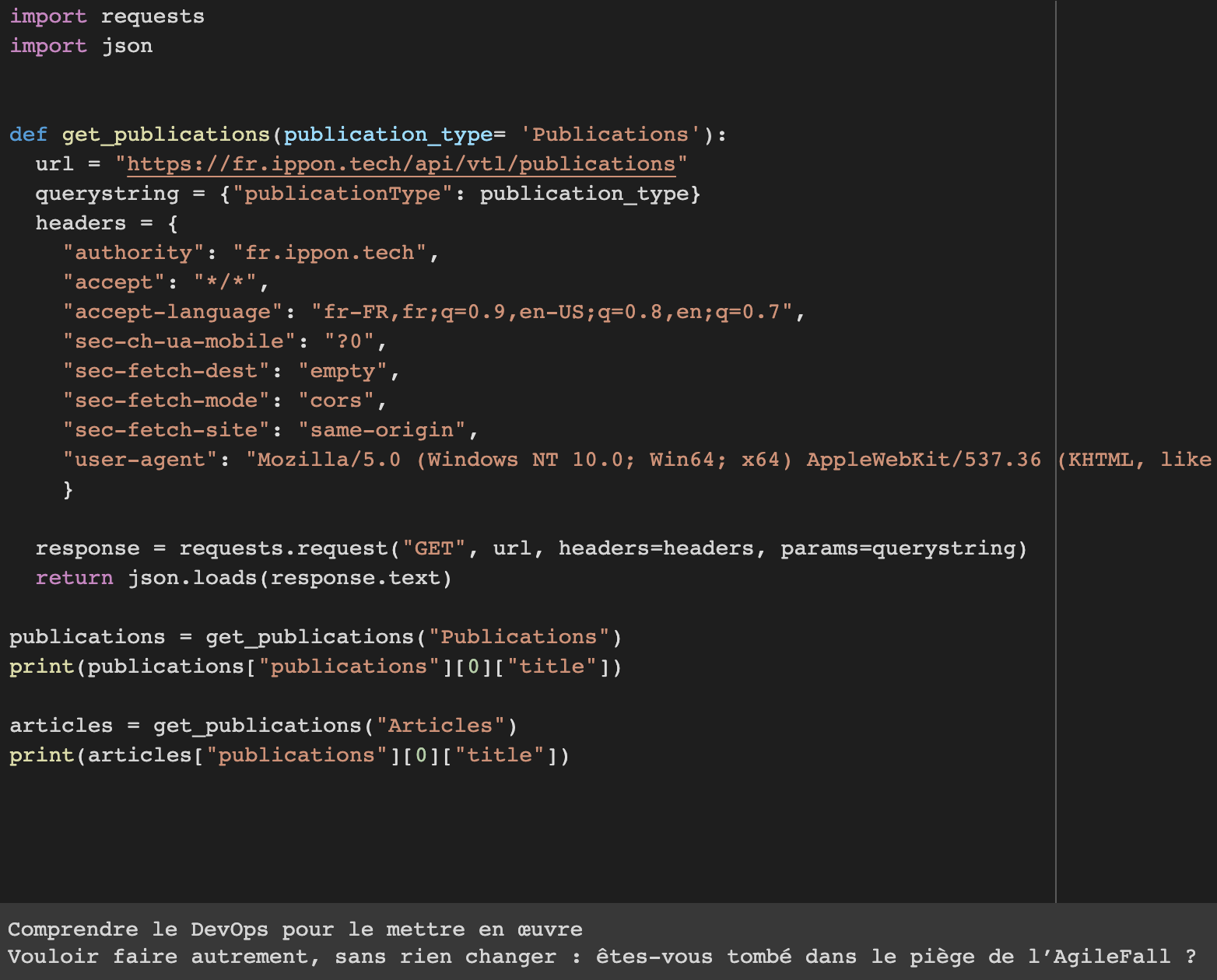Select the get_publications function name
The image size is (1217, 980).
tap(166, 134)
